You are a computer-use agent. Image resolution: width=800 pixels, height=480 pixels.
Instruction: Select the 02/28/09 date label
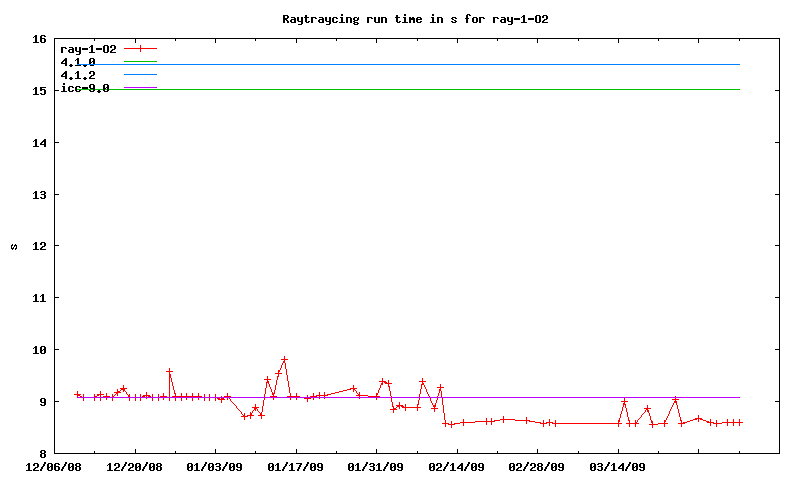click(537, 466)
